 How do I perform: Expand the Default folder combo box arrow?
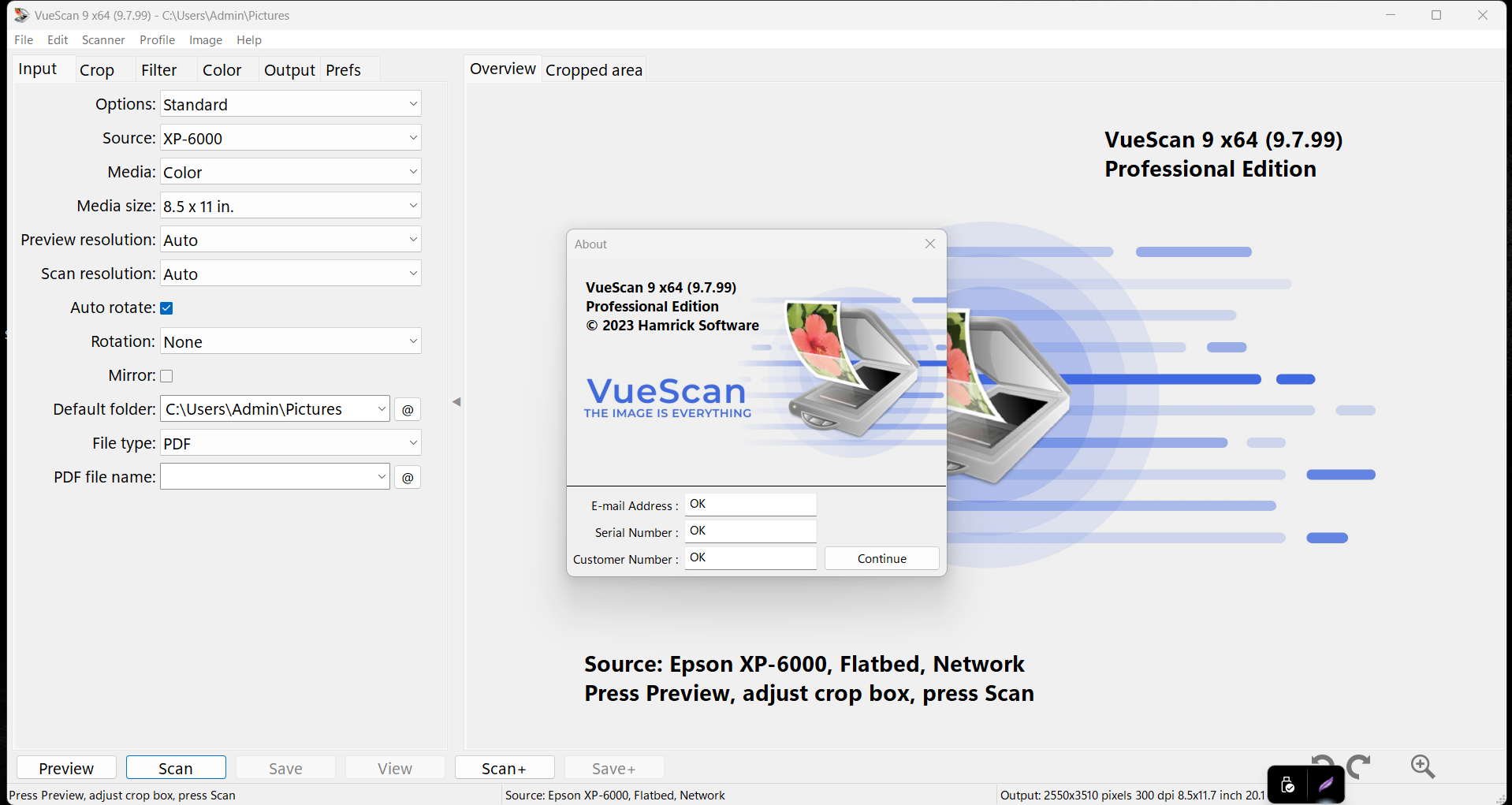pyautogui.click(x=382, y=409)
